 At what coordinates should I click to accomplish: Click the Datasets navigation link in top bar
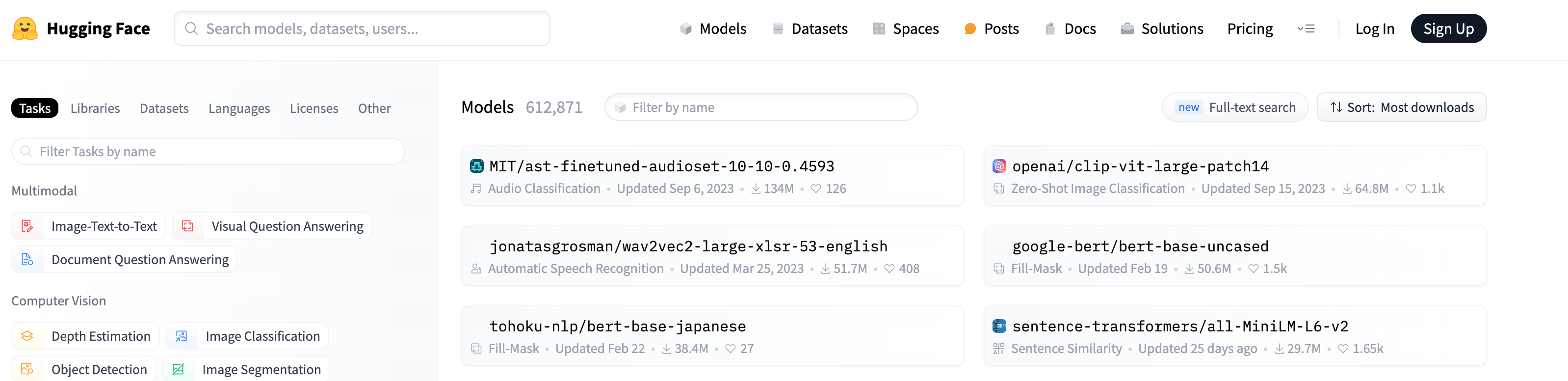pyautogui.click(x=810, y=28)
